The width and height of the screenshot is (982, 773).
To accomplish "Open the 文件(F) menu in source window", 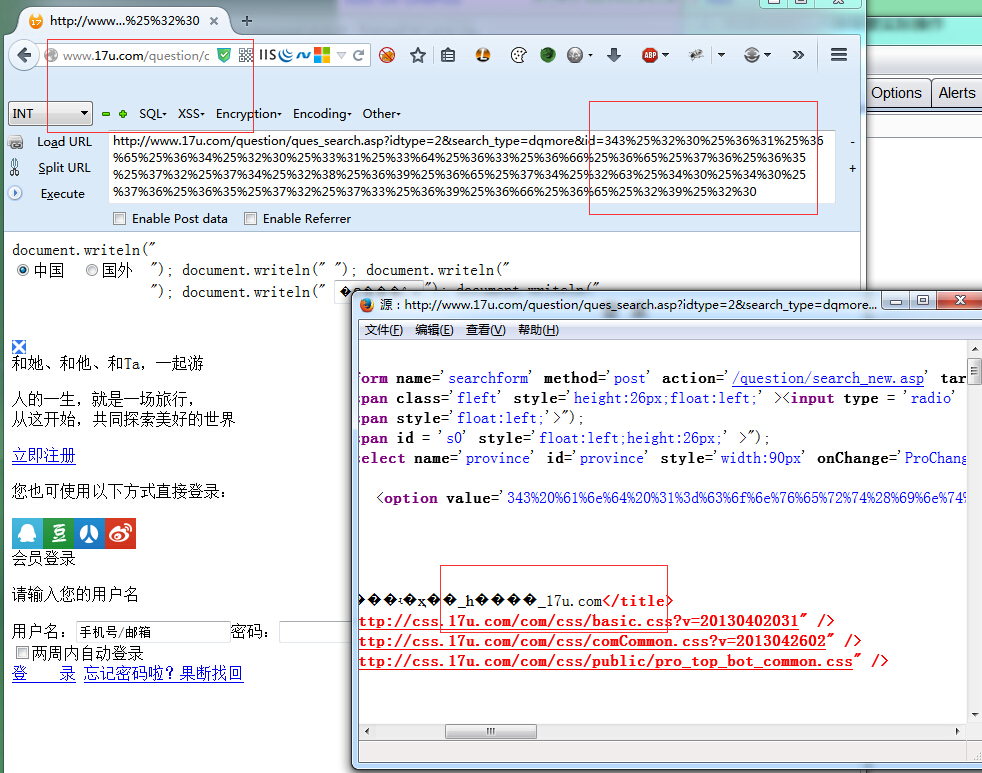I will (x=383, y=329).
